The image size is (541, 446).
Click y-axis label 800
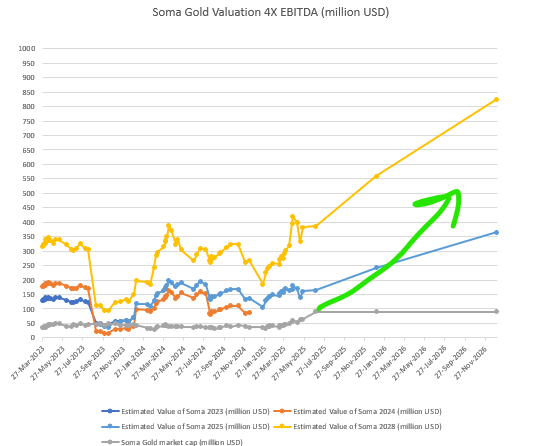pos(29,107)
